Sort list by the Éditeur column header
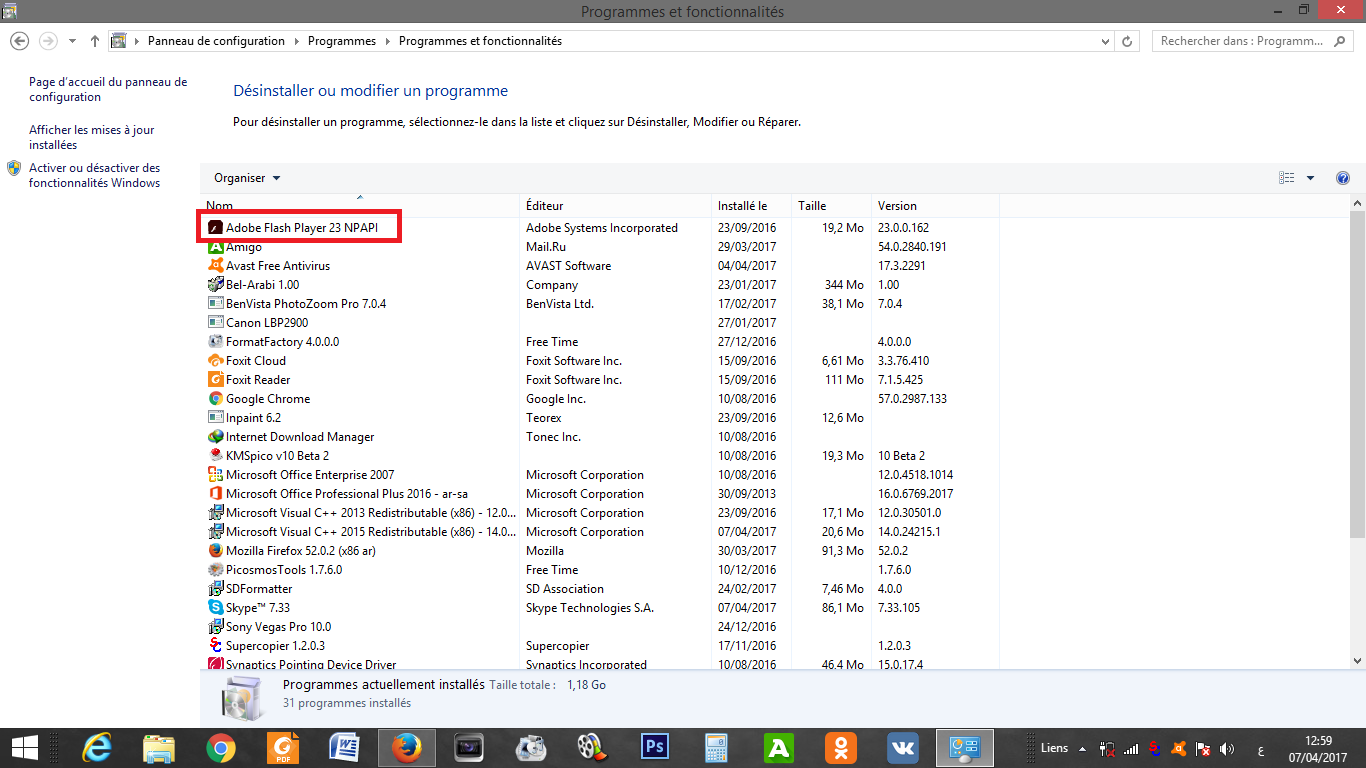Image resolution: width=1366 pixels, height=768 pixels. point(616,206)
